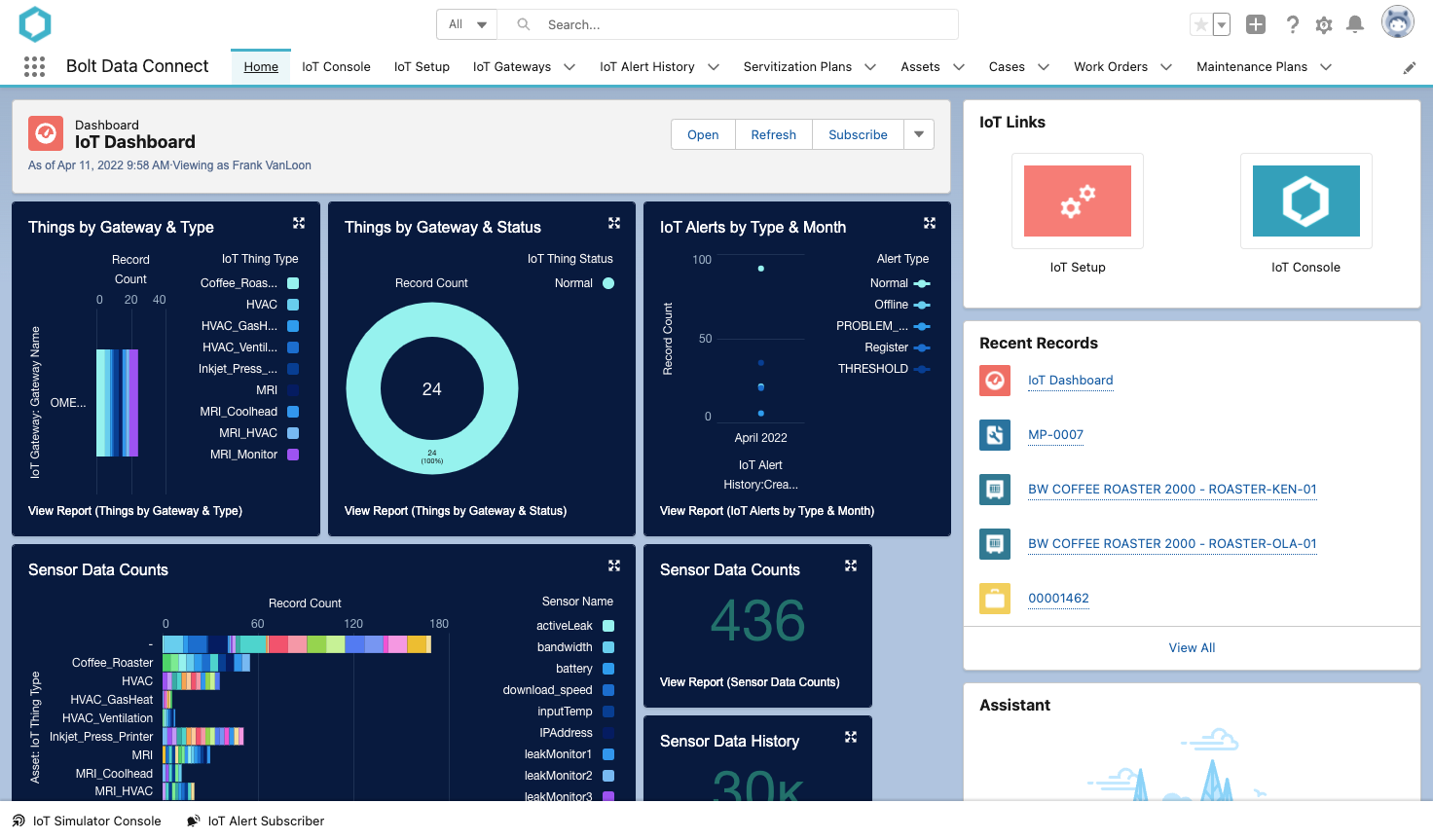Refresh the IoT Dashboard
Image resolution: width=1433 pixels, height=840 pixels.
[x=774, y=134]
